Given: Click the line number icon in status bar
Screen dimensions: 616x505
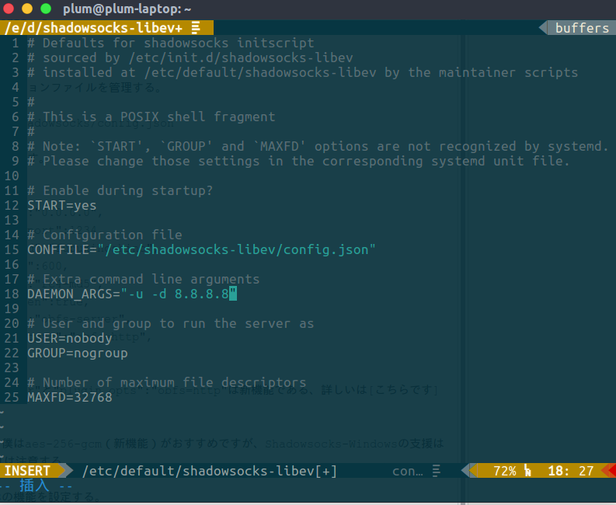Looking at the screenshot, I should pyautogui.click(x=525, y=470).
